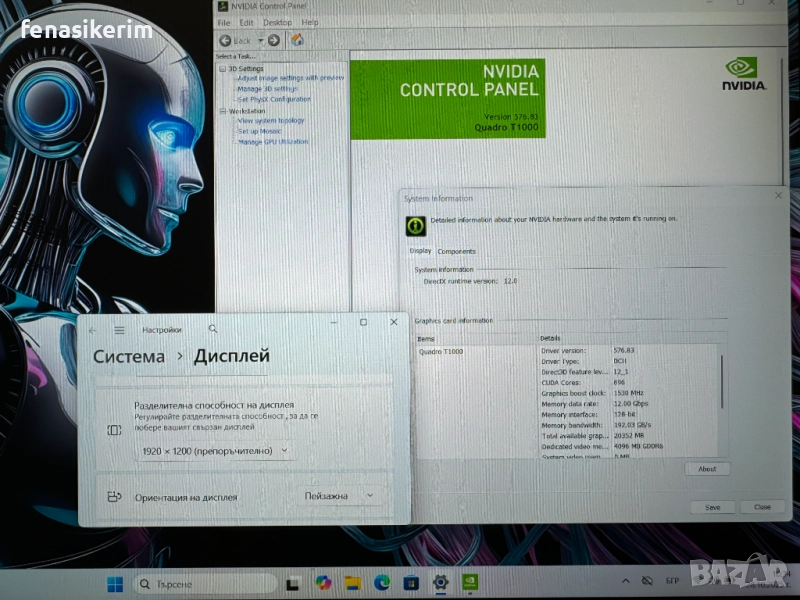Click the Graphics boost clock row
800x600 pixels.
coord(627,393)
